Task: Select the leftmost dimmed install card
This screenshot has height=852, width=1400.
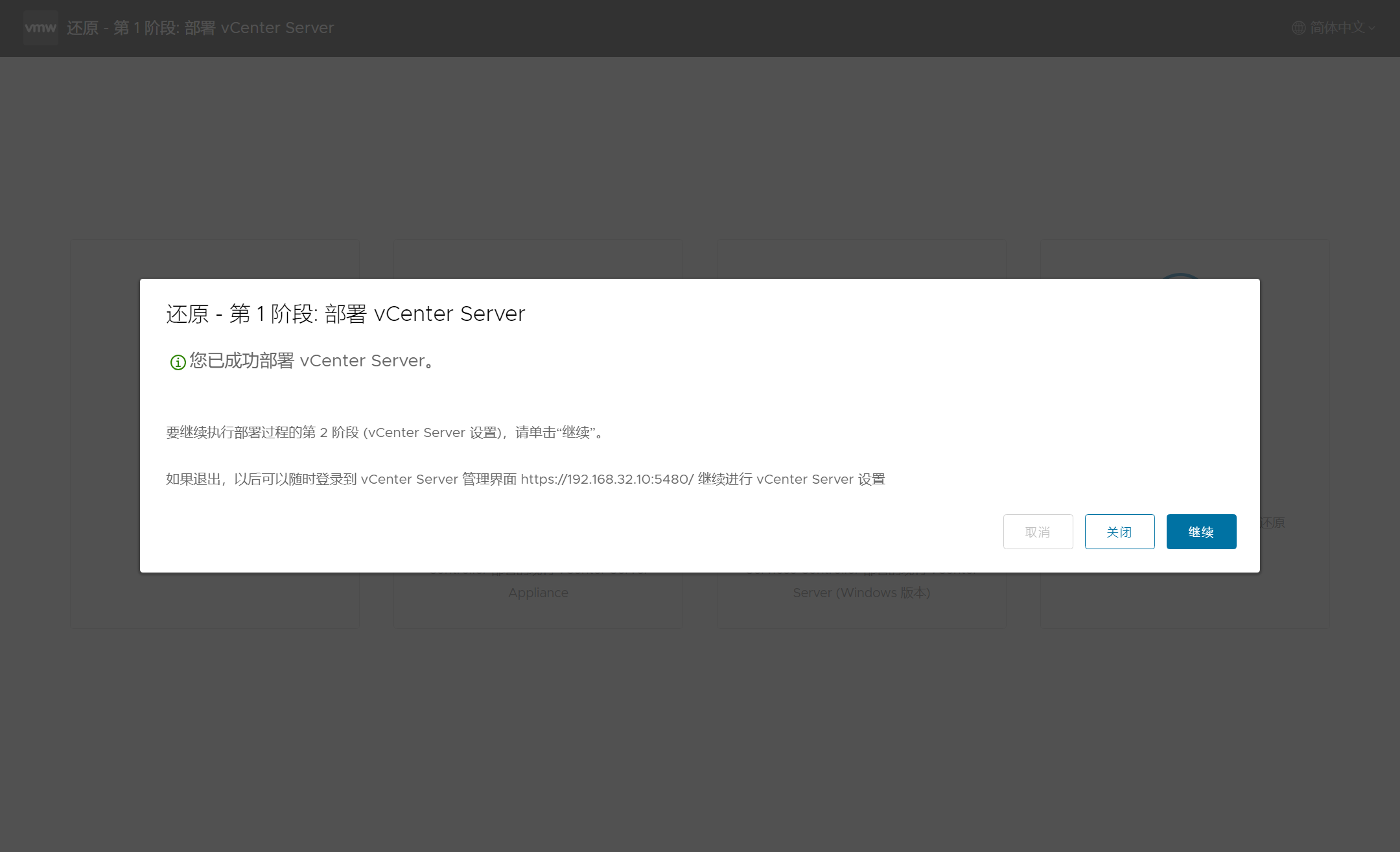Action: (x=215, y=600)
